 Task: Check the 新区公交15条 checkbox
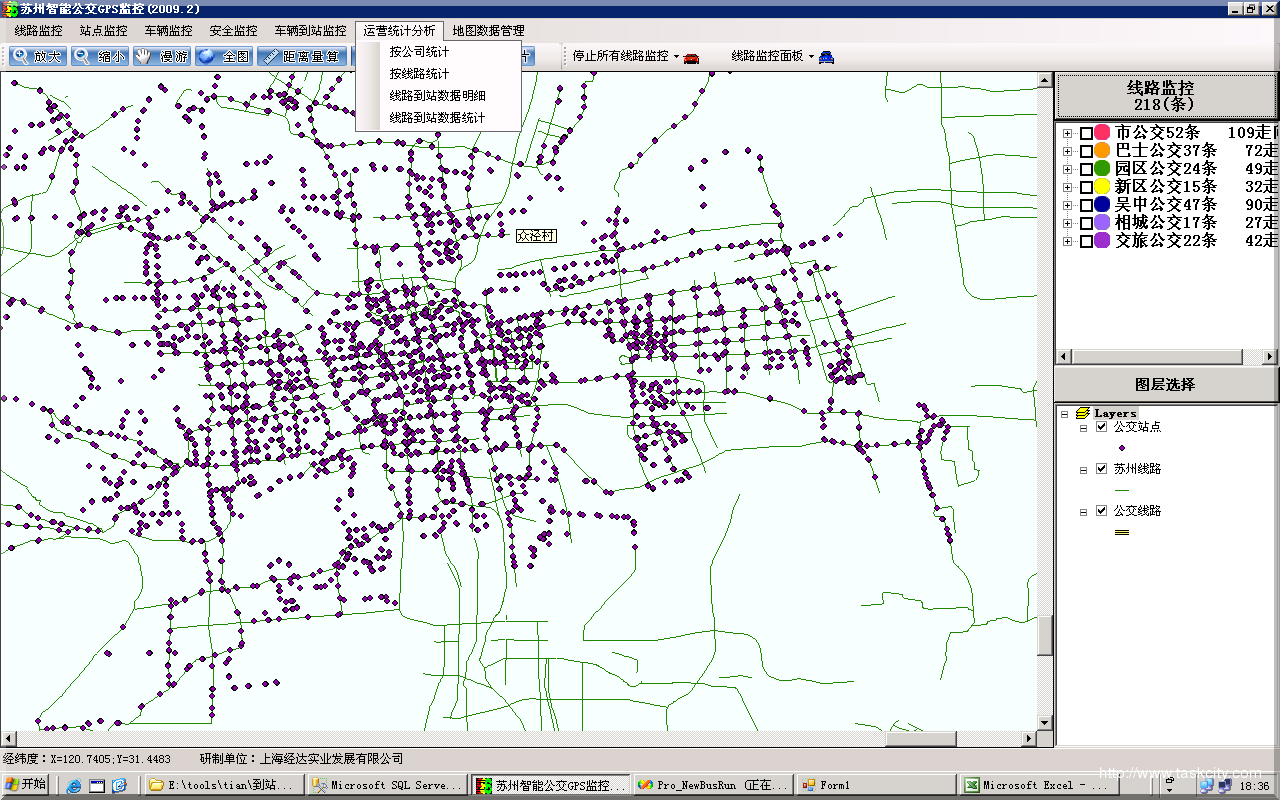[x=1086, y=187]
